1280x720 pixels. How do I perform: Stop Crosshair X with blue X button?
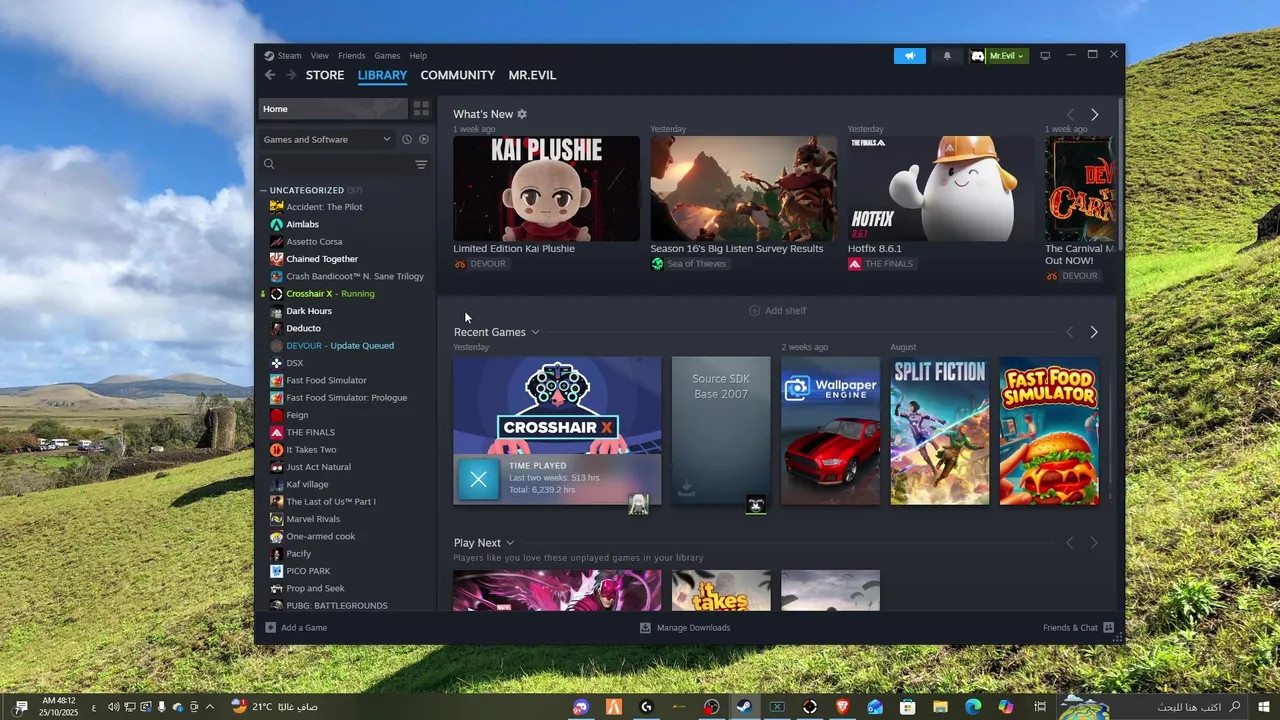pyautogui.click(x=478, y=480)
